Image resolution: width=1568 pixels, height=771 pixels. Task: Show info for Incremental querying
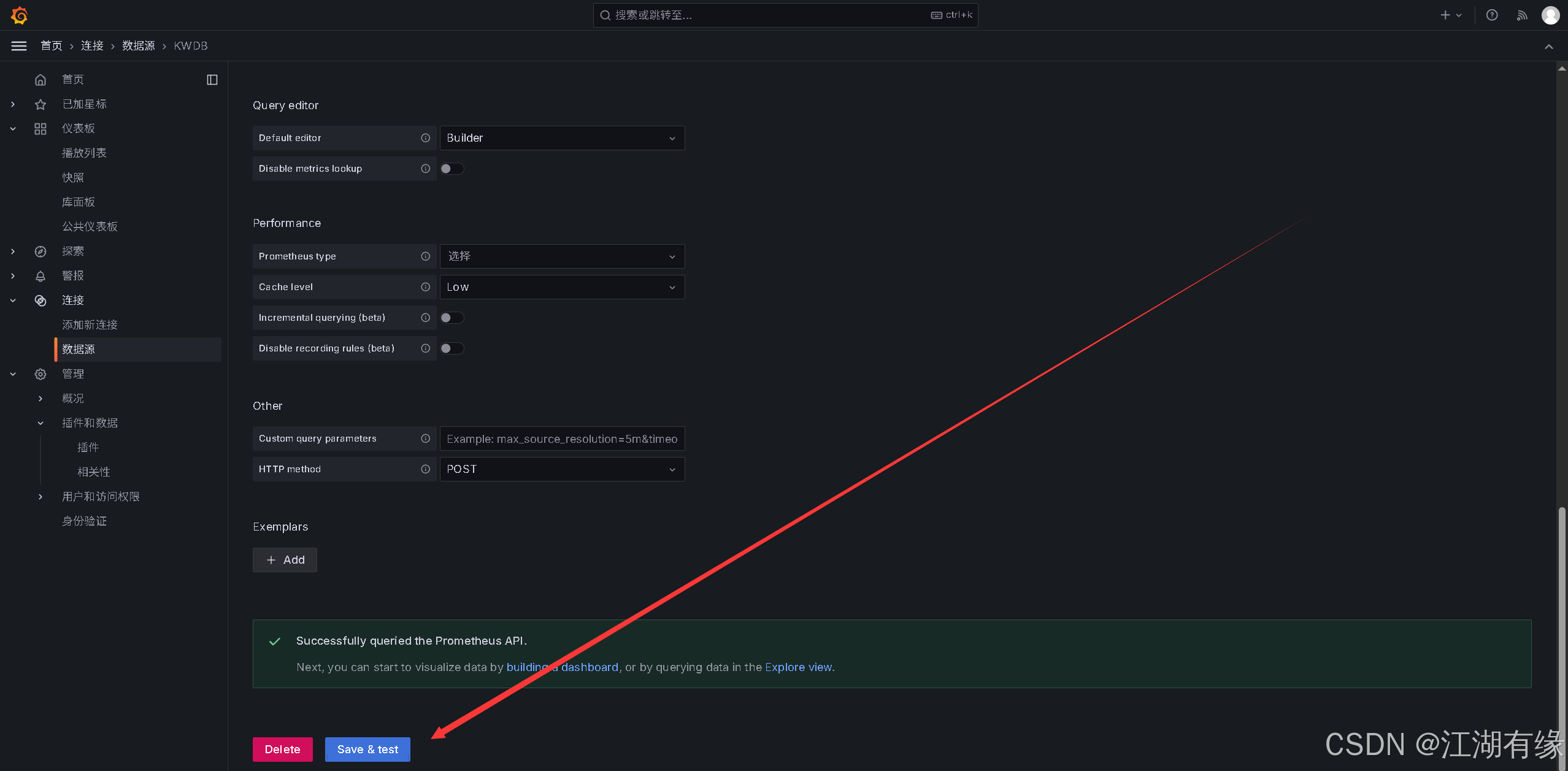(426, 318)
